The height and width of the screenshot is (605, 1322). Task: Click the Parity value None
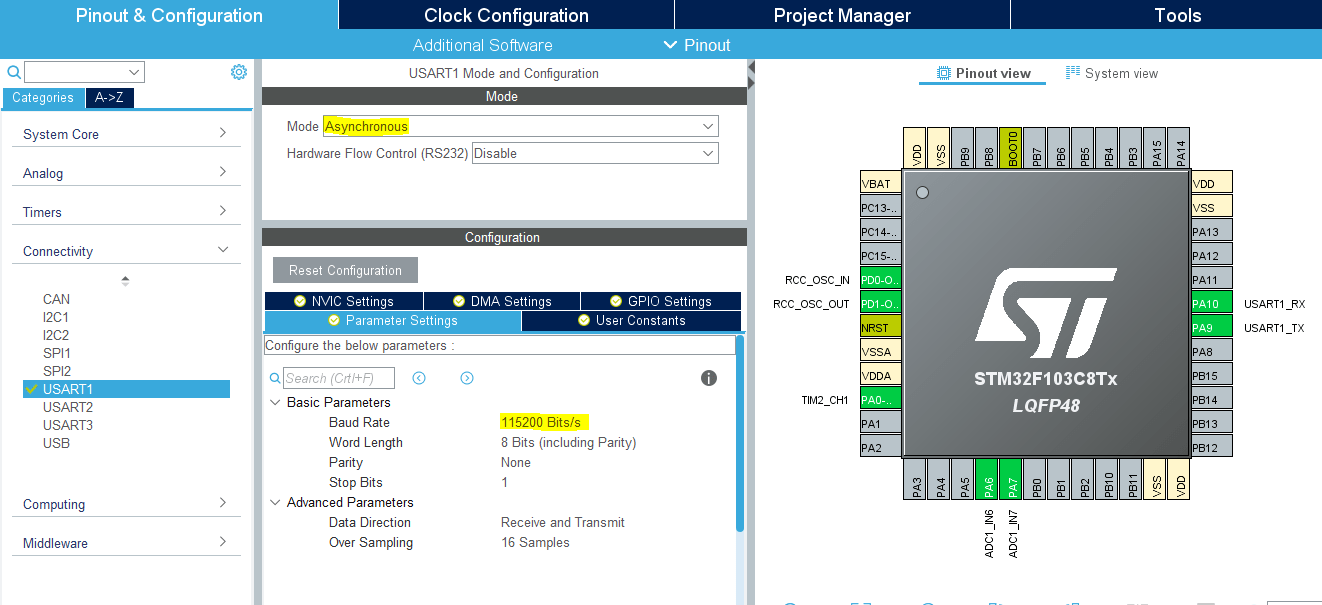pos(516,462)
